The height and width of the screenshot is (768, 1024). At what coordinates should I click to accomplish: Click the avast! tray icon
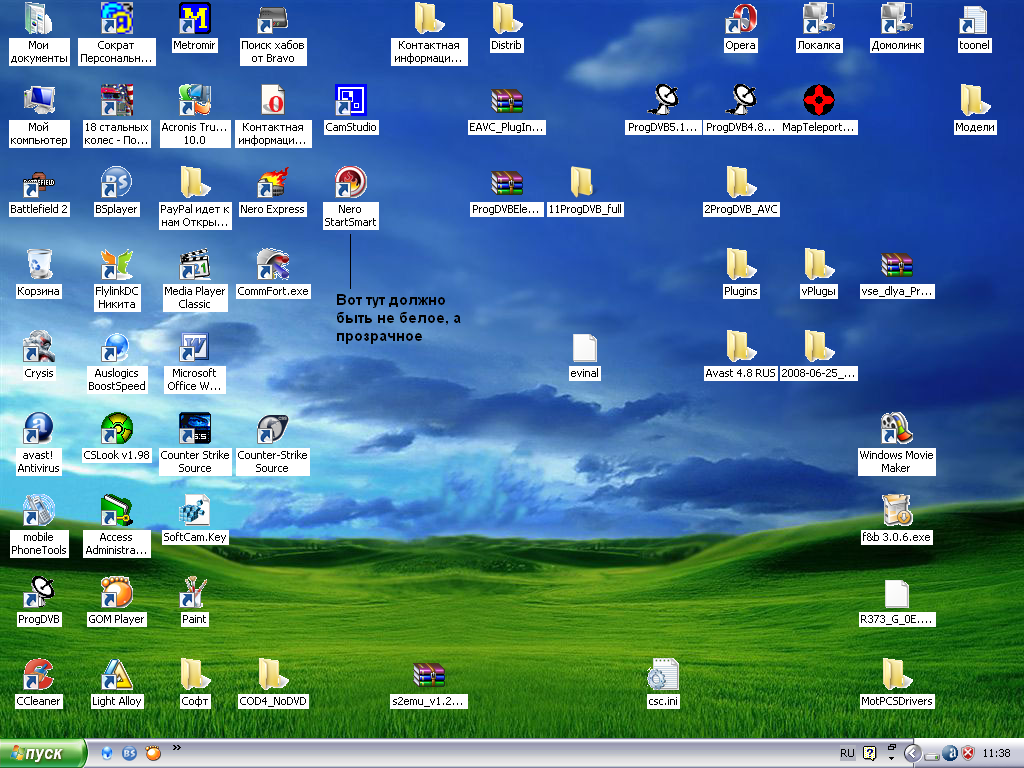tap(950, 753)
